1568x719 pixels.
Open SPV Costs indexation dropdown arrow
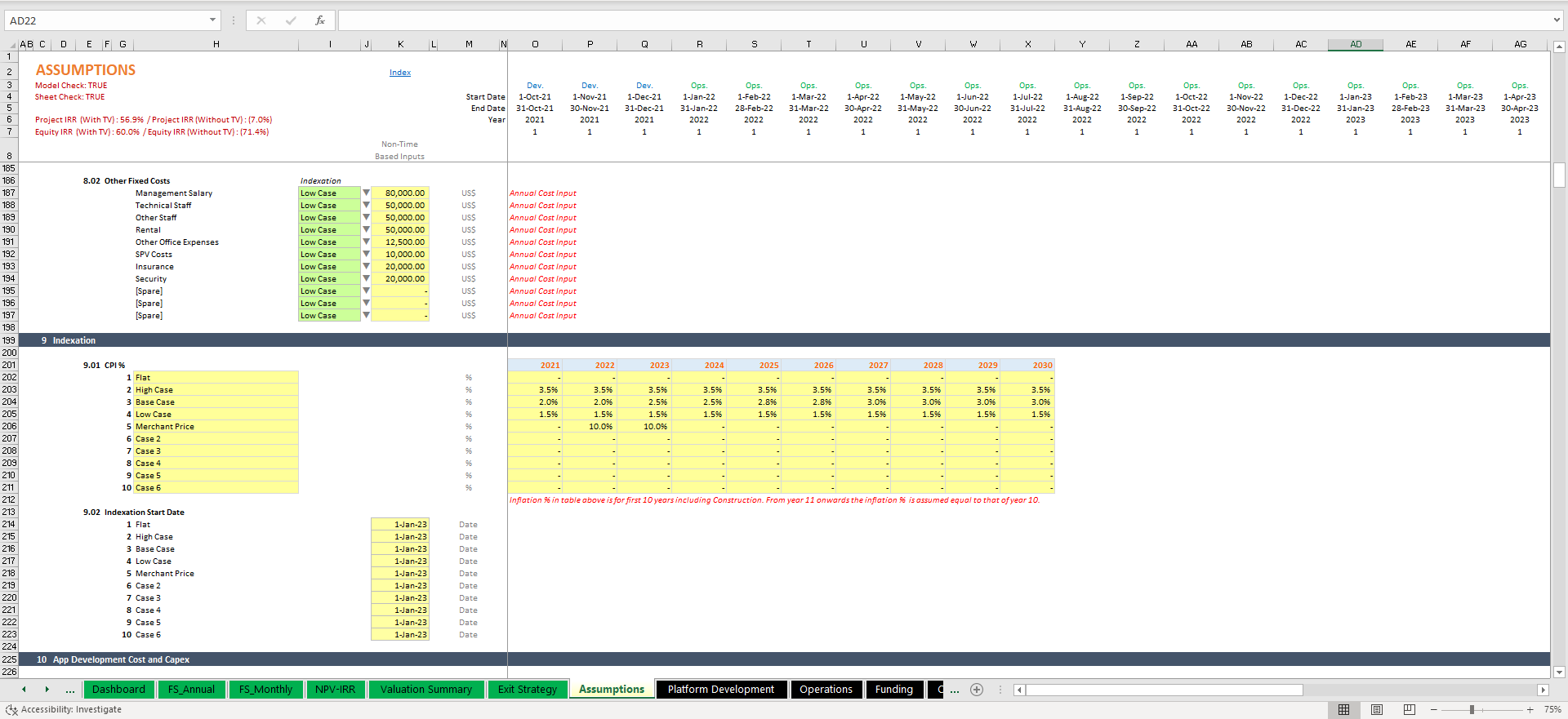tap(366, 255)
